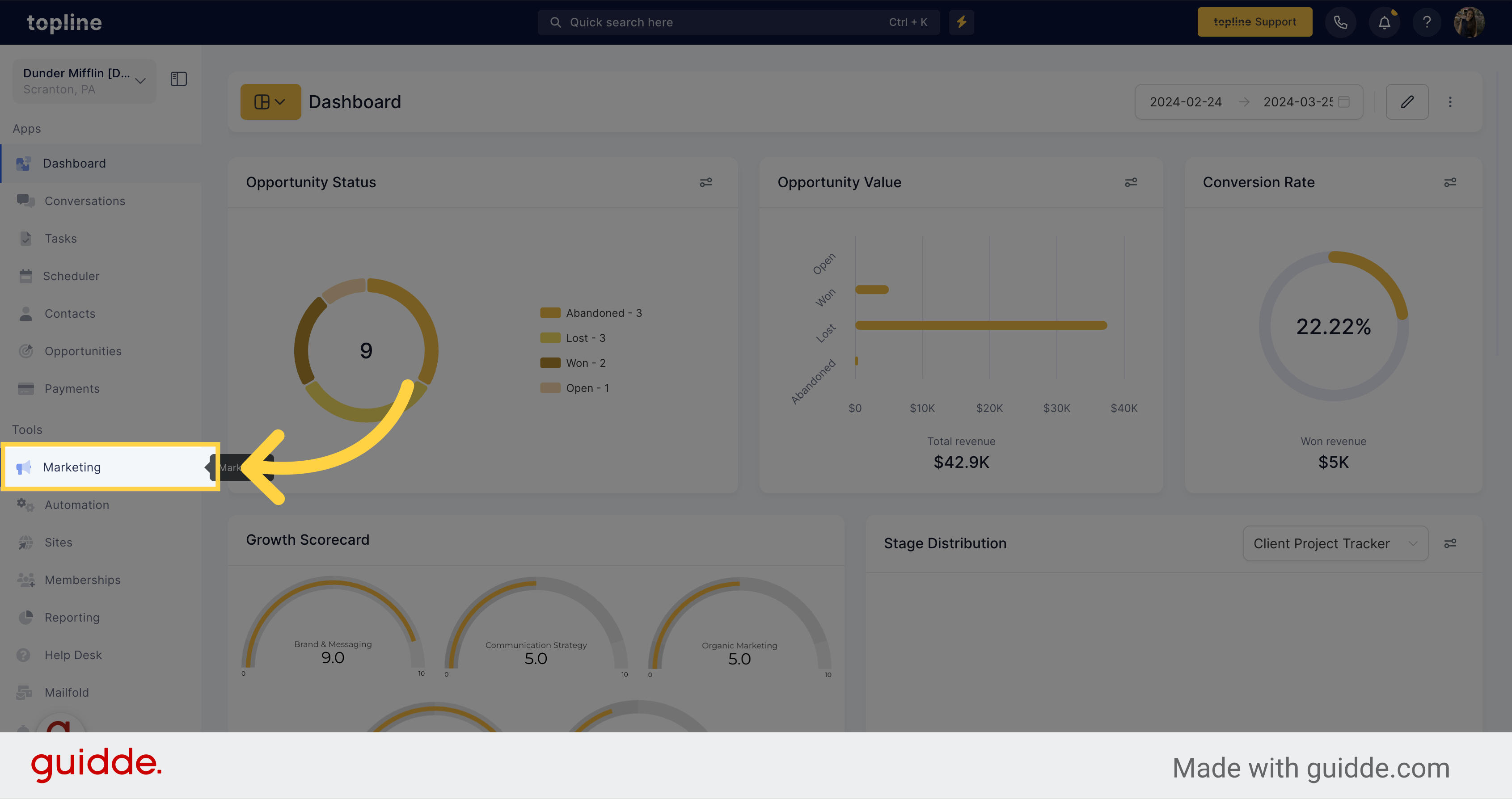This screenshot has width=1512, height=799.
Task: Open the Automation tool
Action: [x=77, y=504]
